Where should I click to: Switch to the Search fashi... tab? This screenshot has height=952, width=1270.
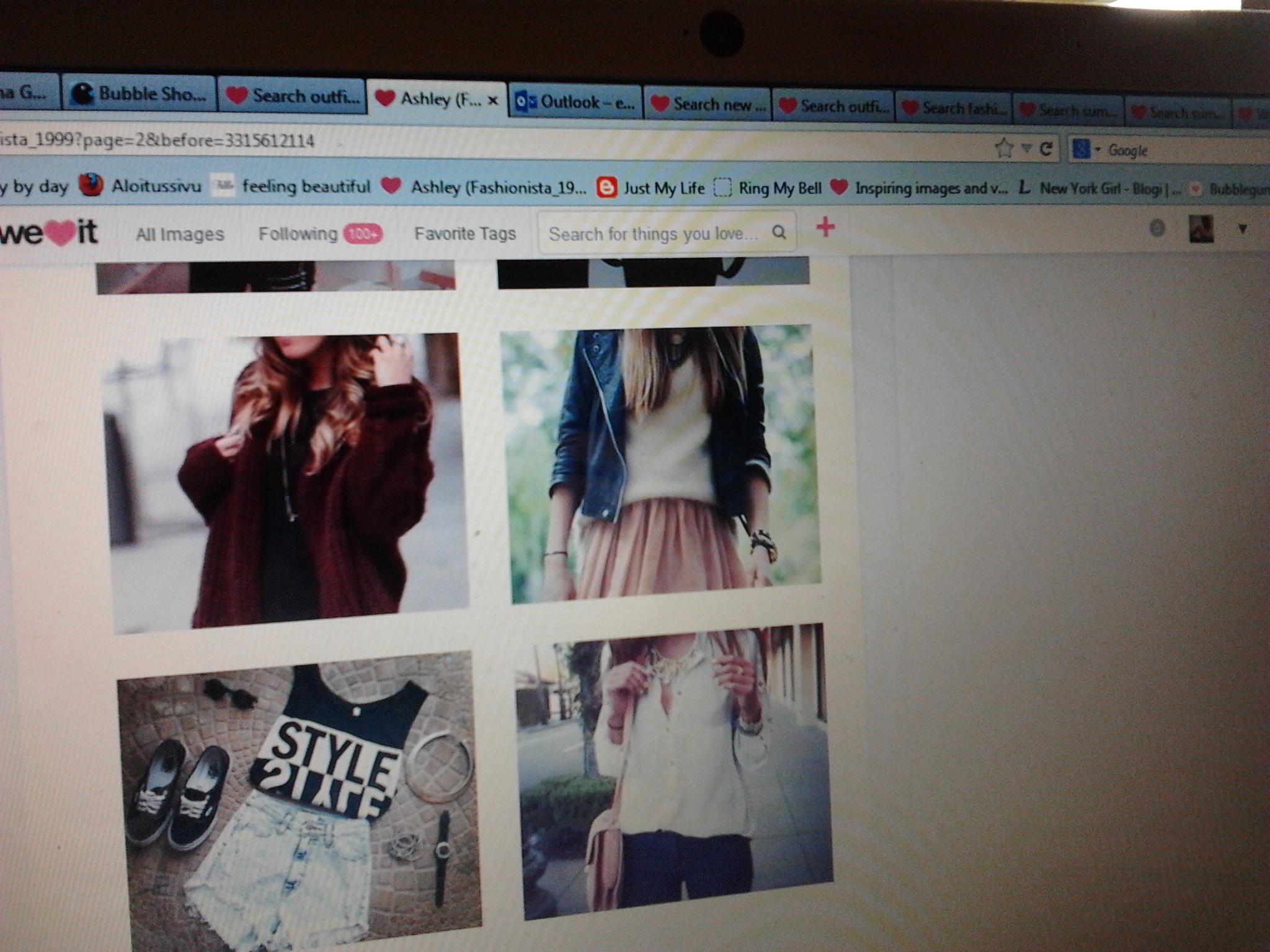coord(956,108)
